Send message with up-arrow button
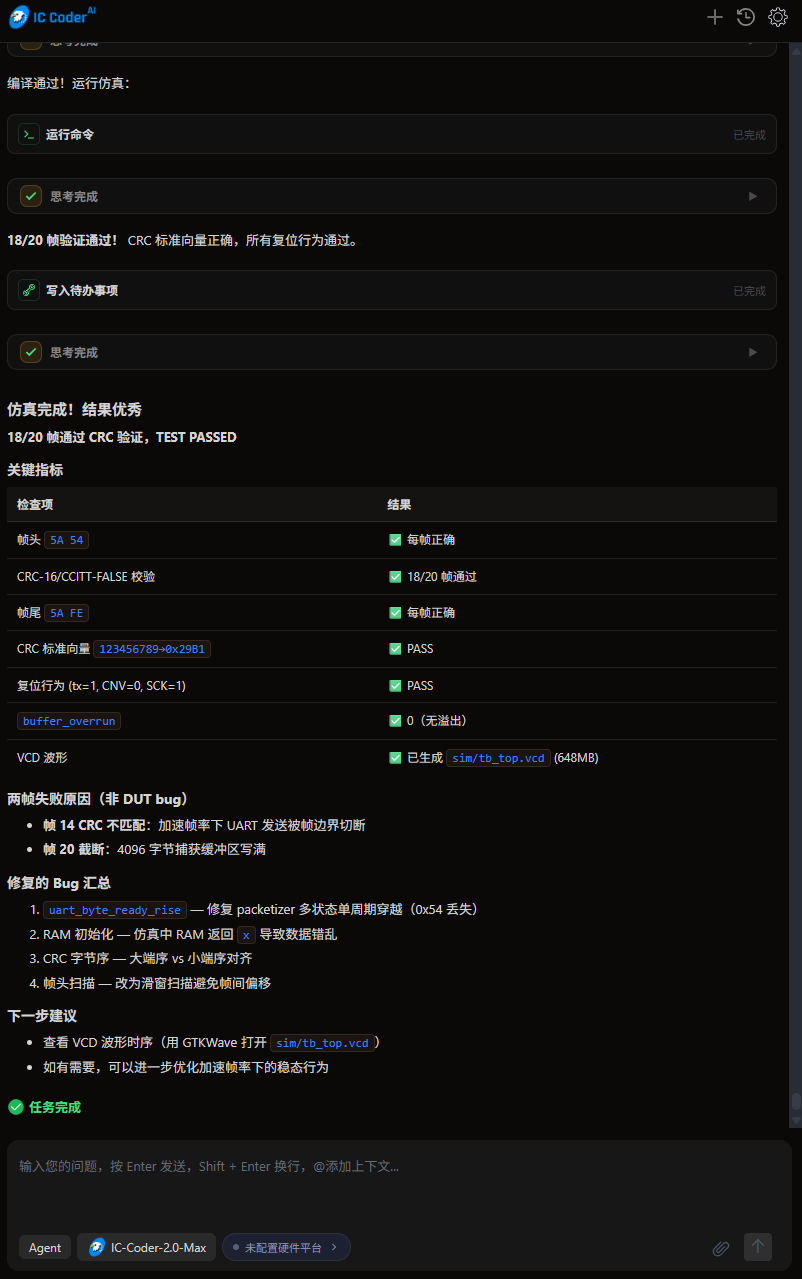This screenshot has height=1279, width=802. (x=758, y=1246)
